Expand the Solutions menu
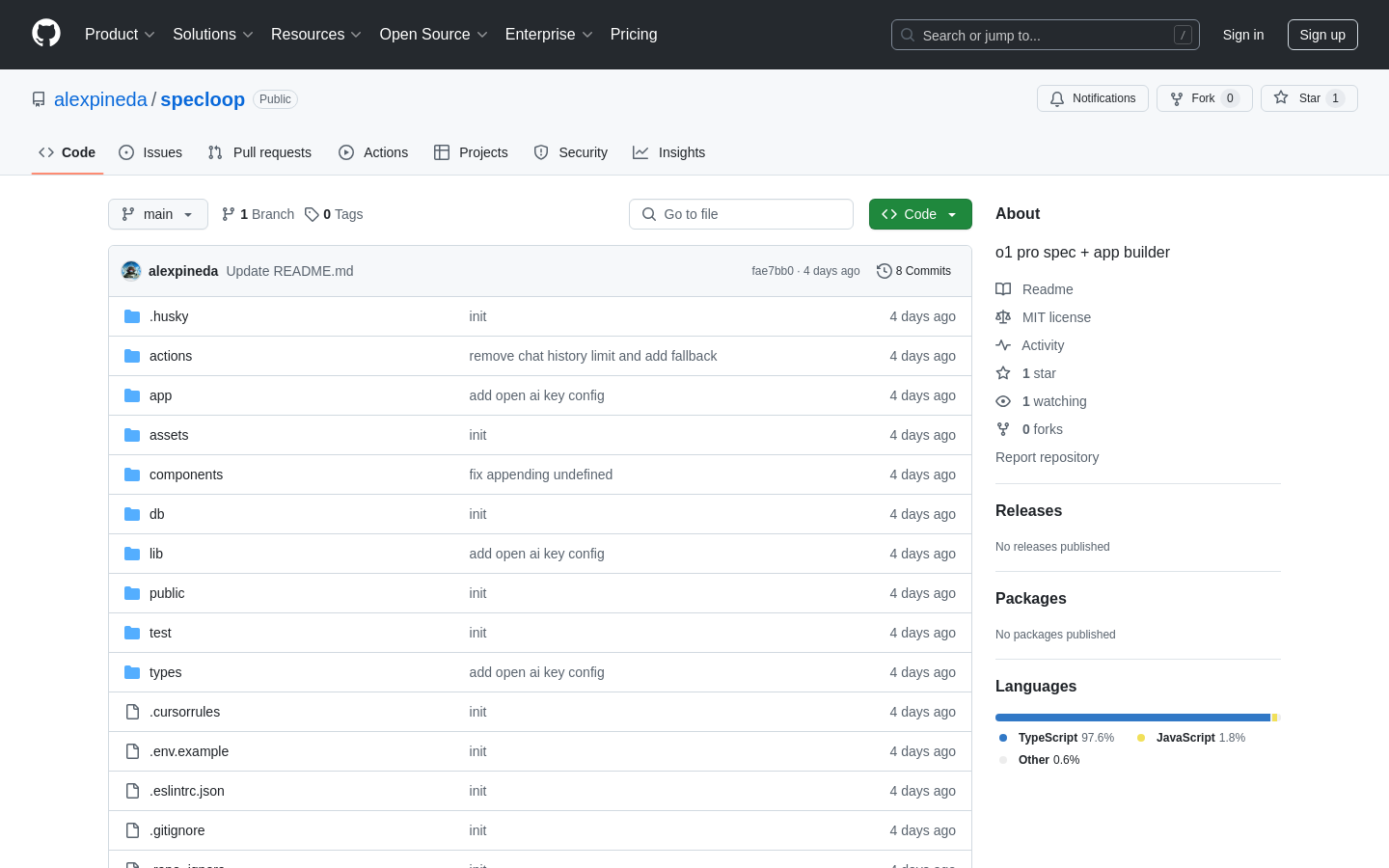This screenshot has height=868, width=1389. (213, 35)
